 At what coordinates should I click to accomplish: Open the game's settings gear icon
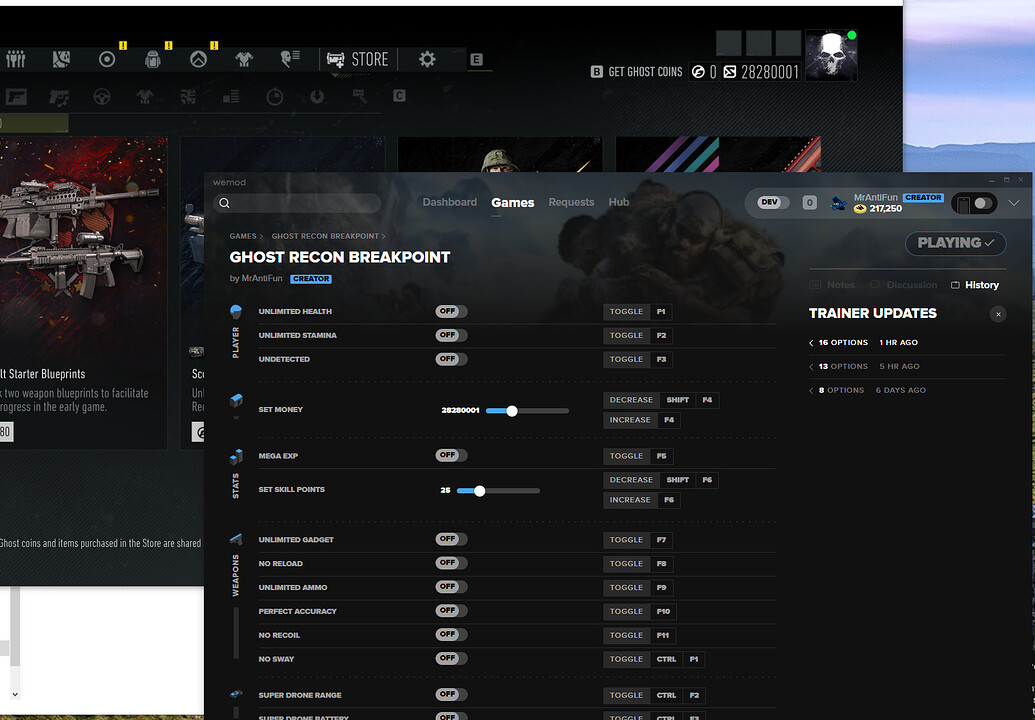pyautogui.click(x=427, y=59)
